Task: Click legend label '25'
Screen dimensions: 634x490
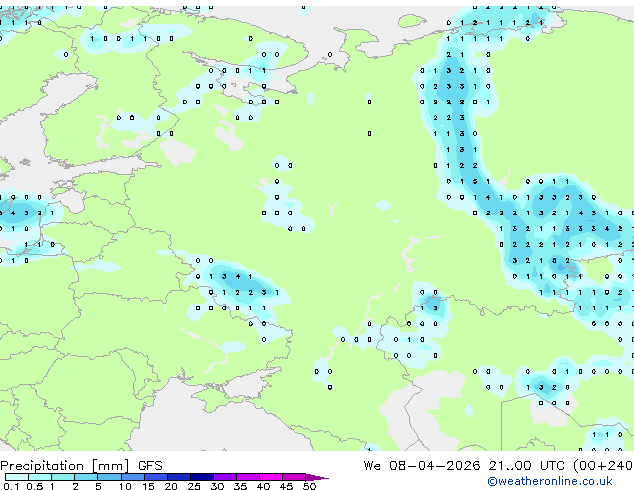Action: [194, 486]
